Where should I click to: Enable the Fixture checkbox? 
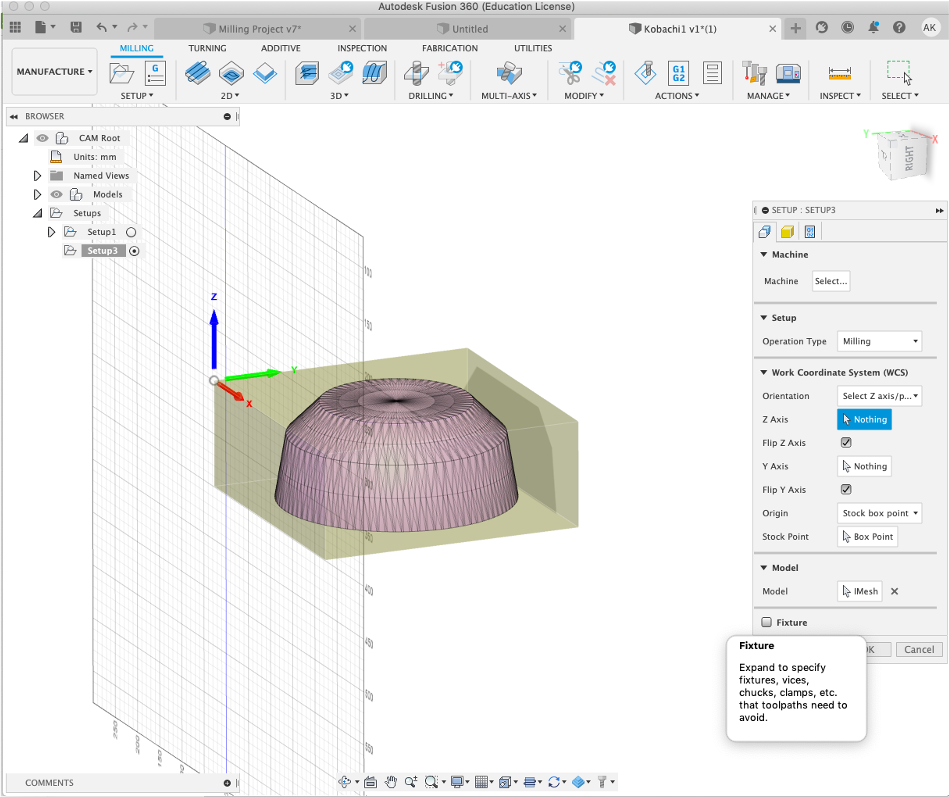tap(766, 622)
